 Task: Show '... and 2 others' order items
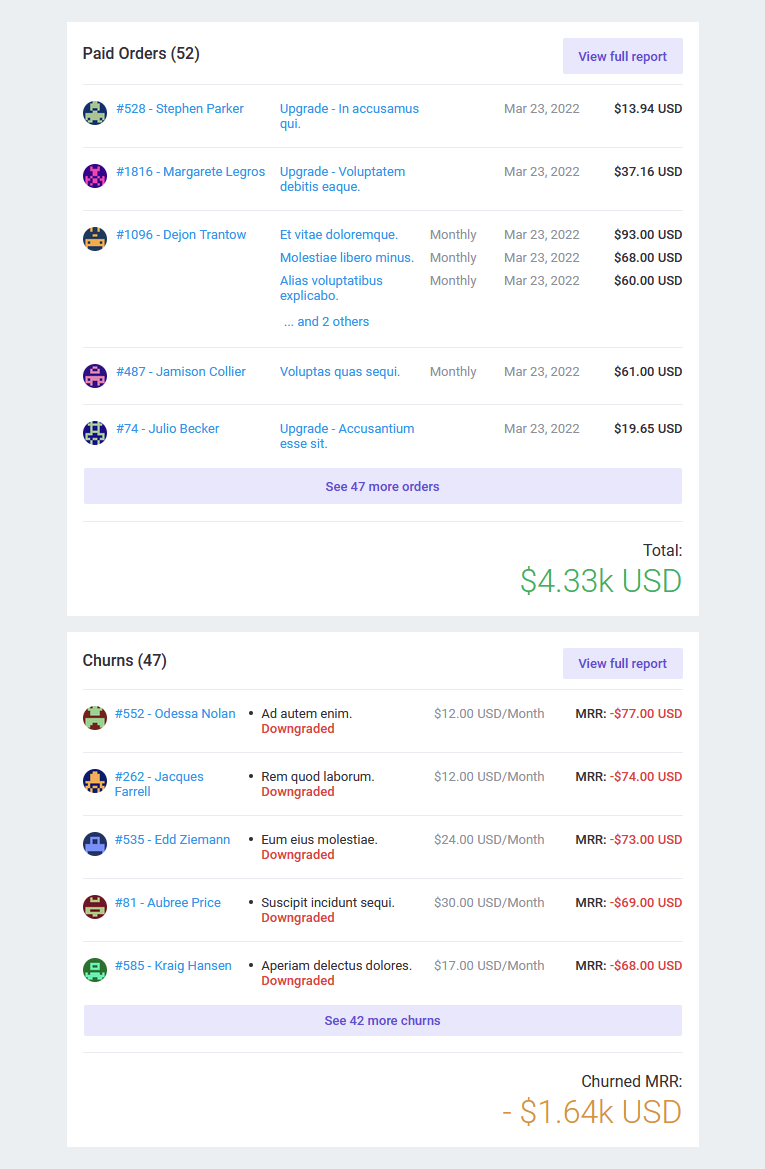coord(326,322)
